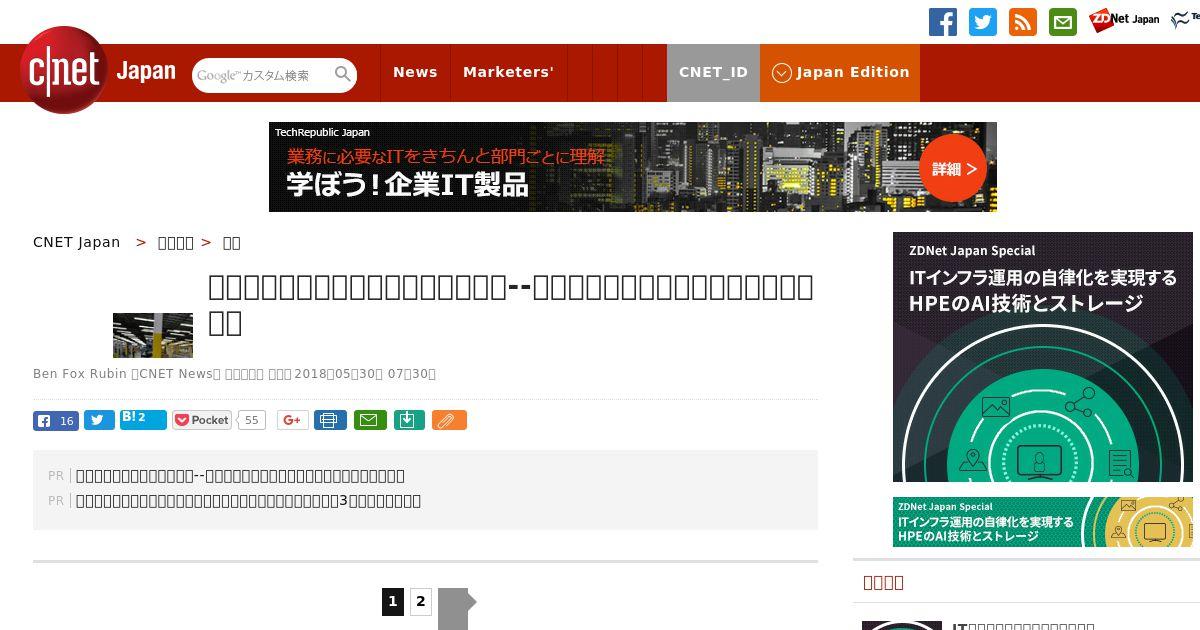Visit the ZDNet Japan logo link
1200x630 pixels.
(x=1124, y=19)
